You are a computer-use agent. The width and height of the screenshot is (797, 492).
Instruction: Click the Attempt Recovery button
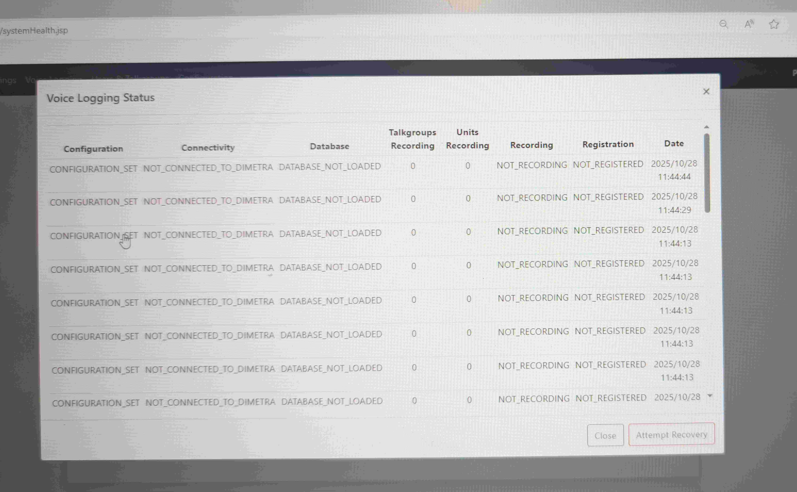coord(671,435)
